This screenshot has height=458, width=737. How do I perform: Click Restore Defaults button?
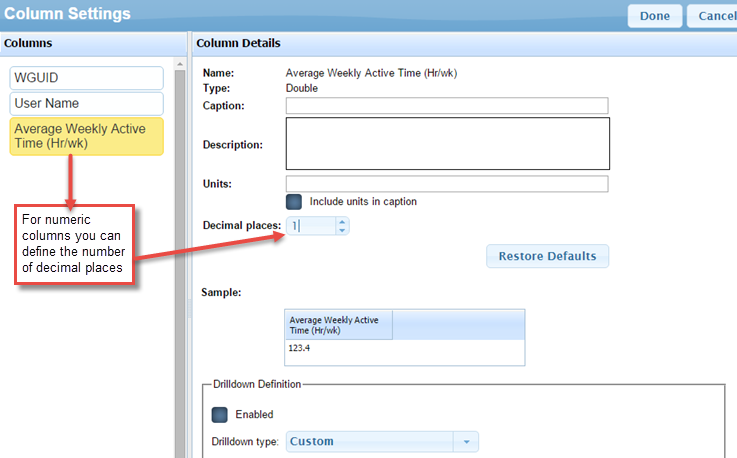coord(548,256)
